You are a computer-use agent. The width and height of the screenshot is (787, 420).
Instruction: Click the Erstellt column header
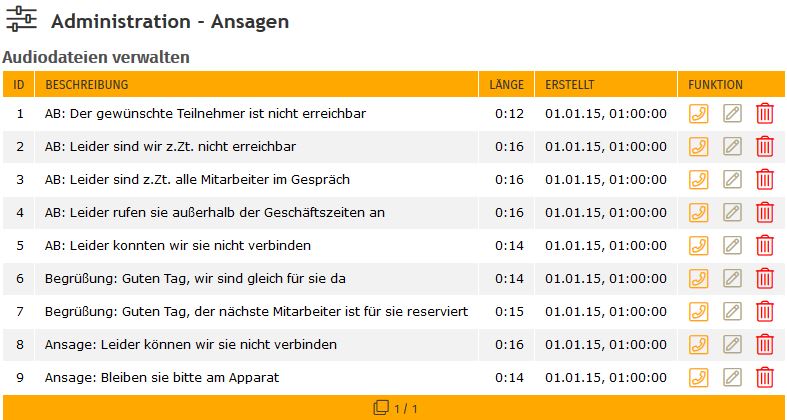click(570, 85)
